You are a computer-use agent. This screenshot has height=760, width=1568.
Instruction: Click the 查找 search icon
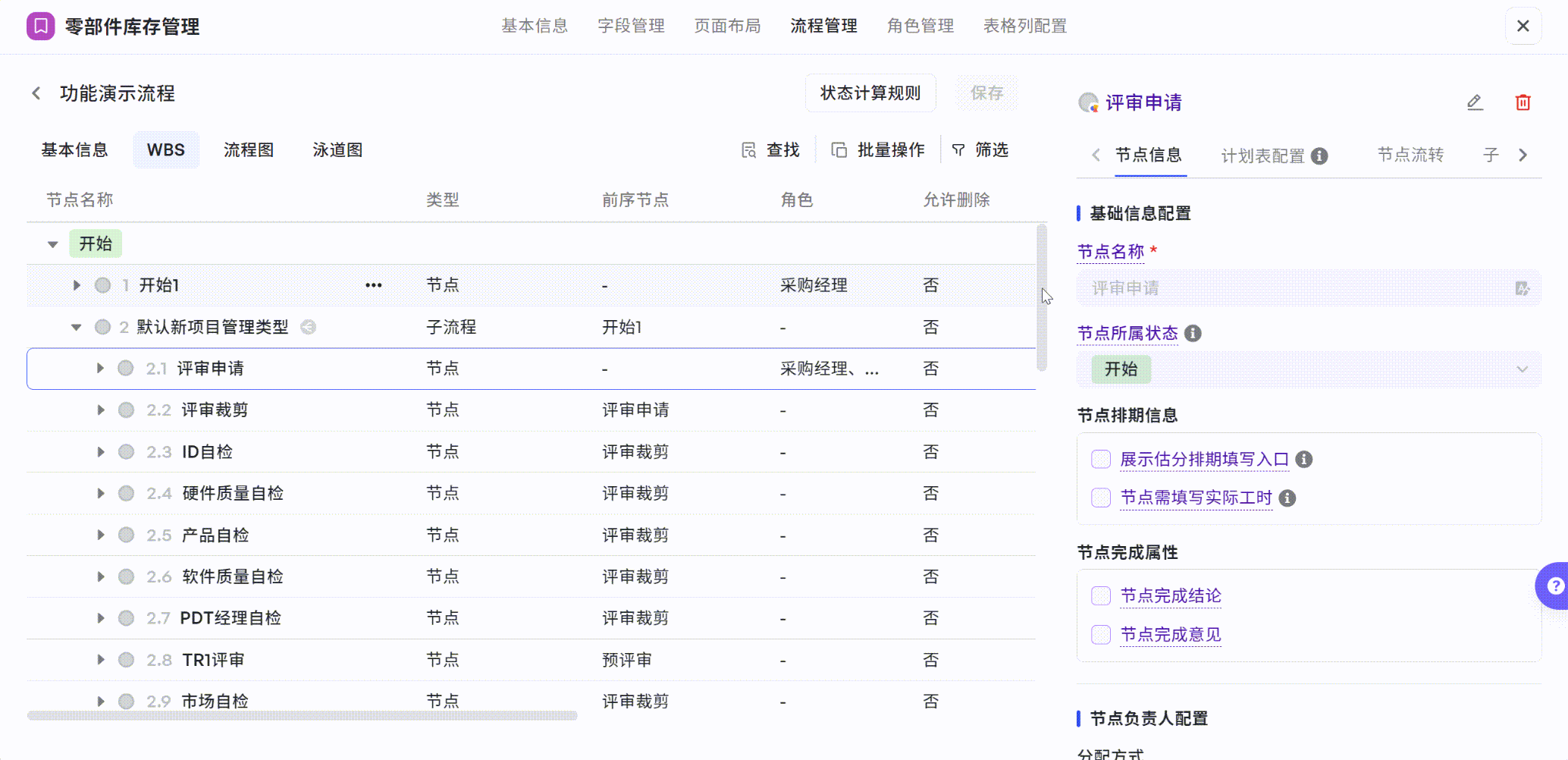[x=749, y=150]
